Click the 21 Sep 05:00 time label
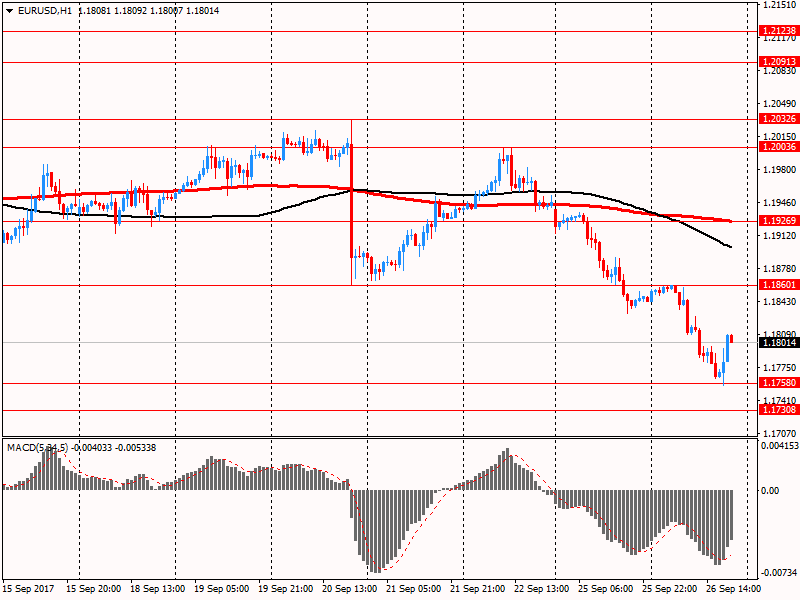This screenshot has width=800, height=600. (x=413, y=589)
